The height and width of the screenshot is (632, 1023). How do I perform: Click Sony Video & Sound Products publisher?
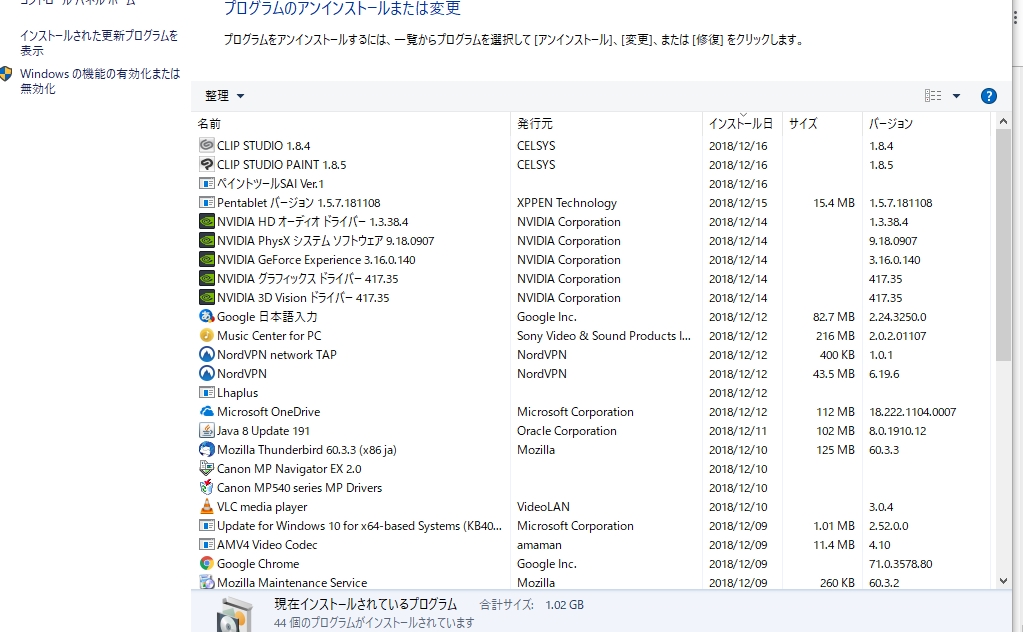[x=603, y=336]
